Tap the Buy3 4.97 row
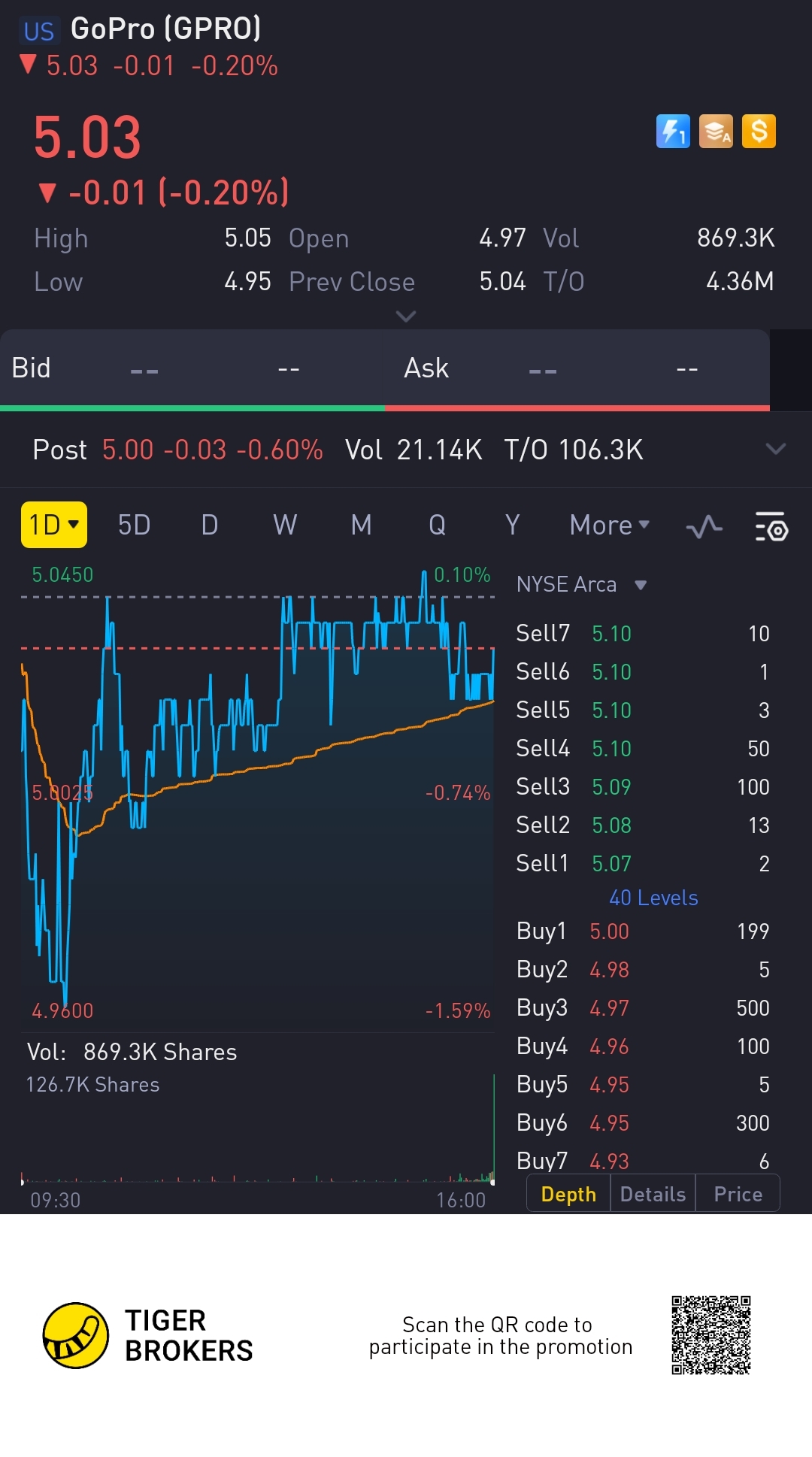Screen dimensions: 812x1457 [643, 1007]
